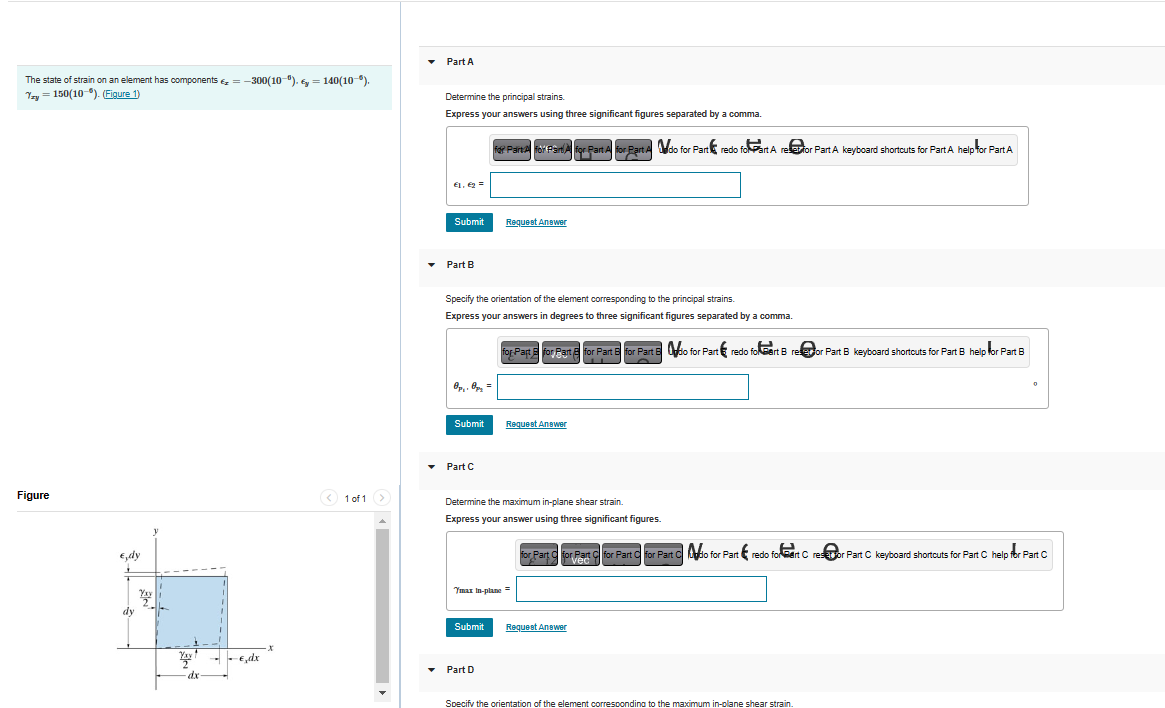1165x708 pixels.
Task: Click the figure panel scroll up arrow
Action: point(383,521)
